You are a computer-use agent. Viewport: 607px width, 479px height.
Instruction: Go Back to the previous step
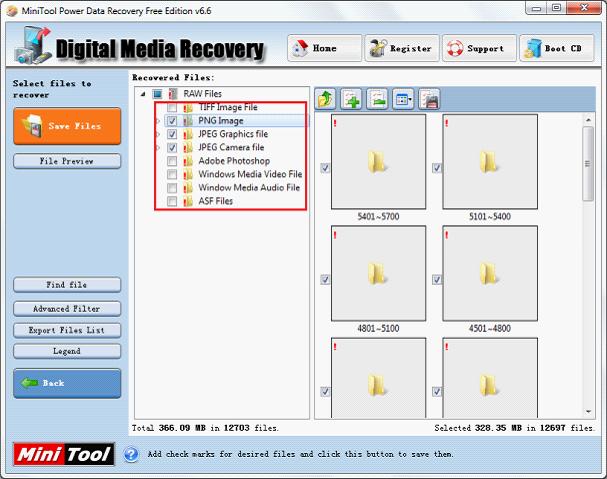click(67, 383)
